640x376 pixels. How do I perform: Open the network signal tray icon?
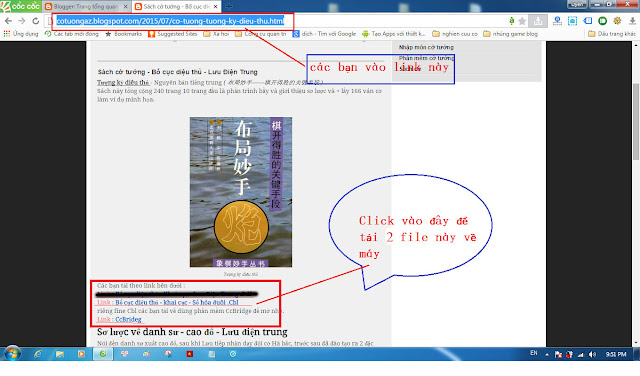coord(581,354)
